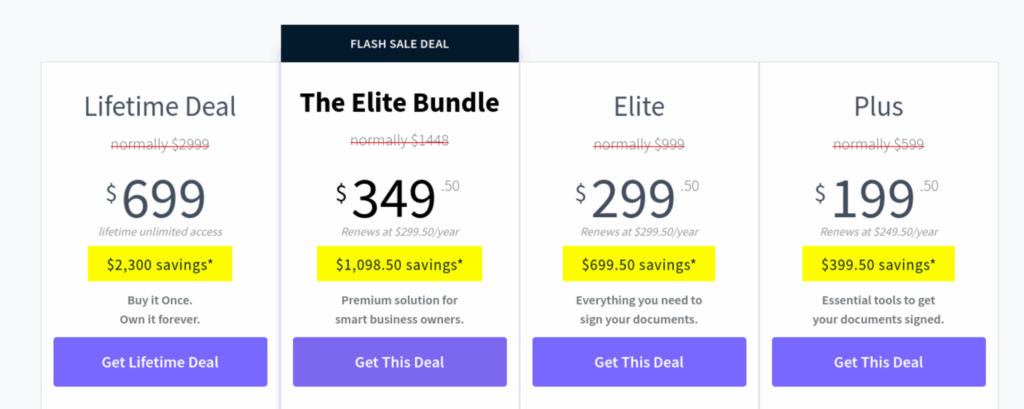Click the $699.50 savings yellow badge
The width and height of the screenshot is (1024, 409).
click(639, 264)
